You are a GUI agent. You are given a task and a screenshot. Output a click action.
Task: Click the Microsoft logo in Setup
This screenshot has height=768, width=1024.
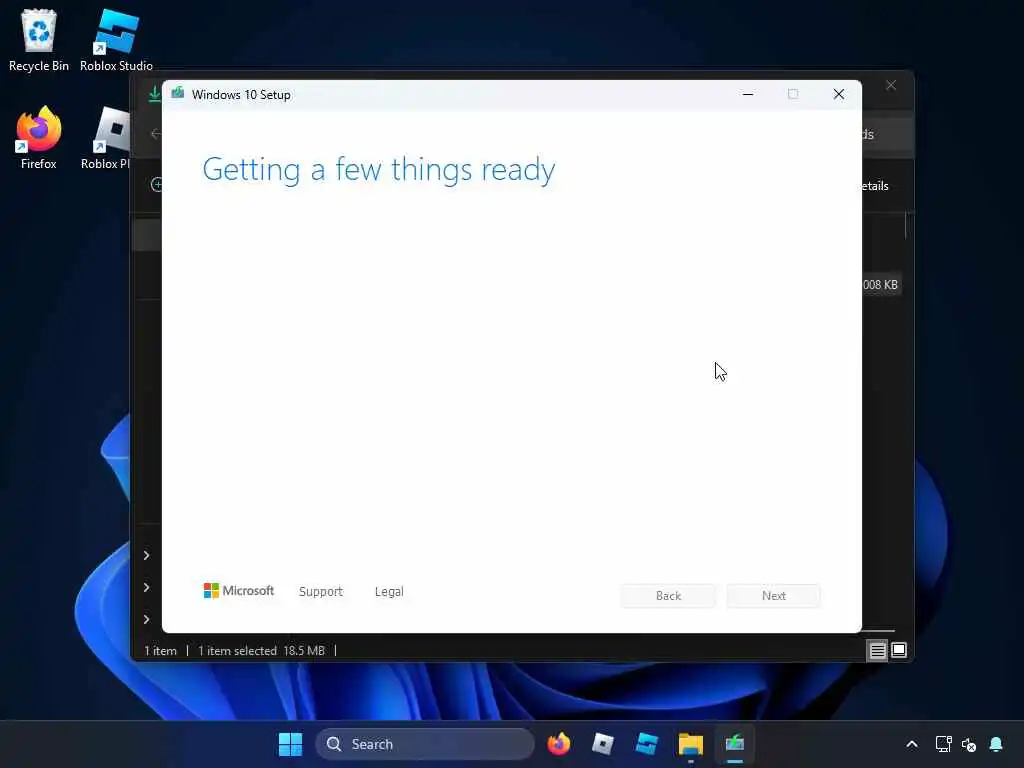239,591
